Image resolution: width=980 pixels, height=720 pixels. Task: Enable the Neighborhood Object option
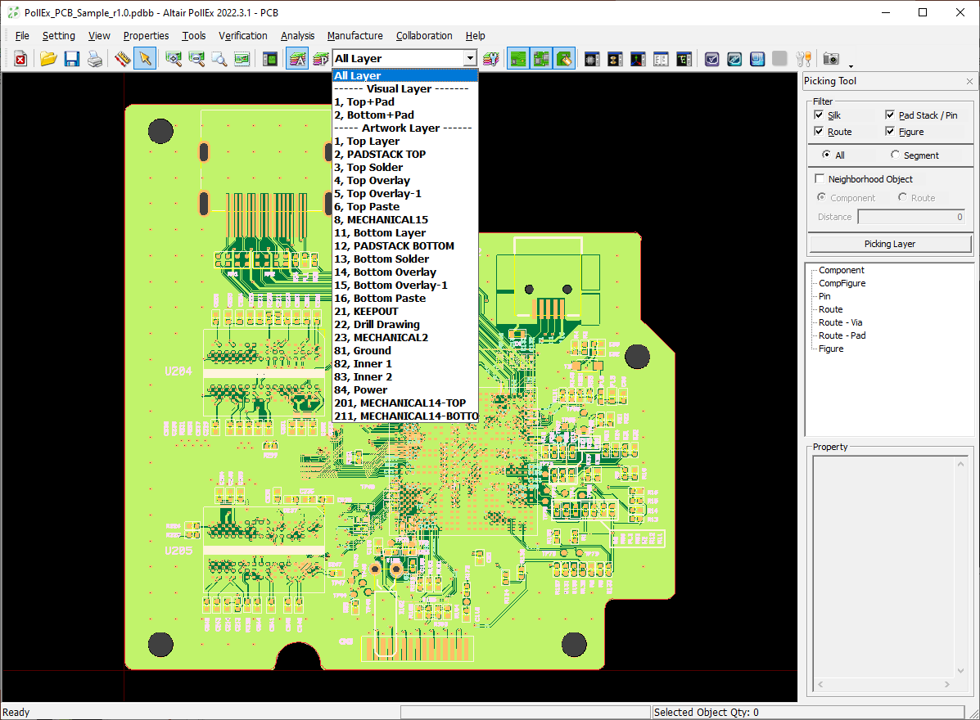tap(820, 178)
